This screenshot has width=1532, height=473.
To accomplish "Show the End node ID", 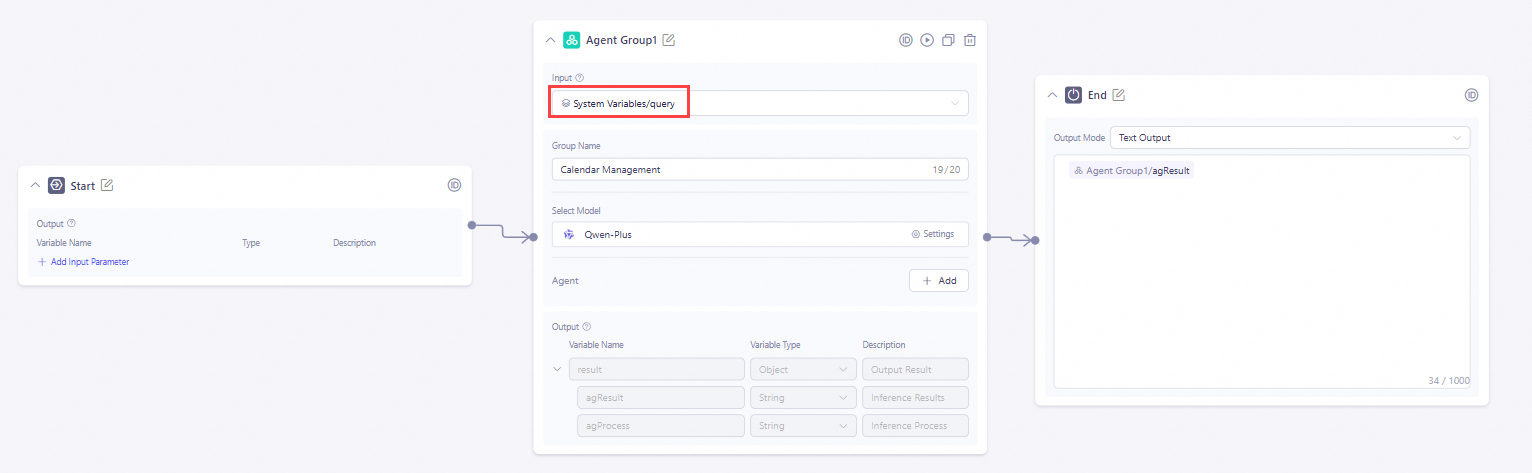I will pyautogui.click(x=1471, y=95).
